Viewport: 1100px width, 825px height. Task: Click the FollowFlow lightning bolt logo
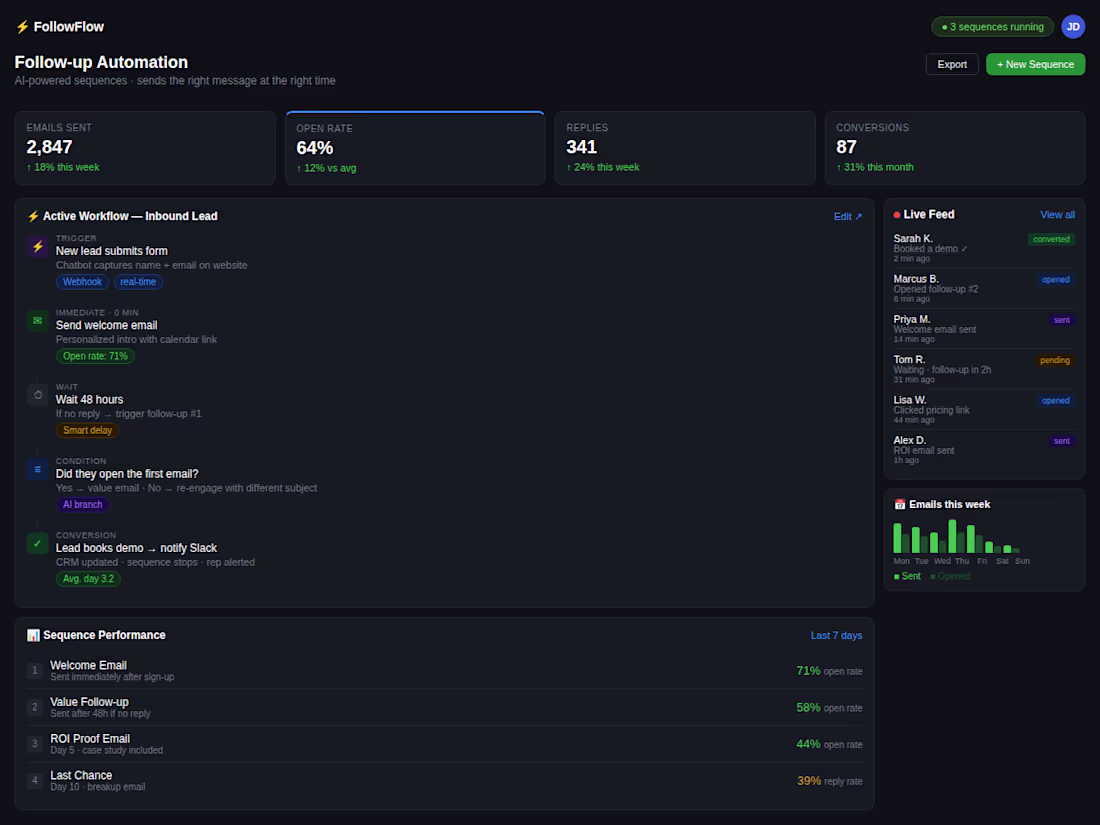tap(21, 26)
